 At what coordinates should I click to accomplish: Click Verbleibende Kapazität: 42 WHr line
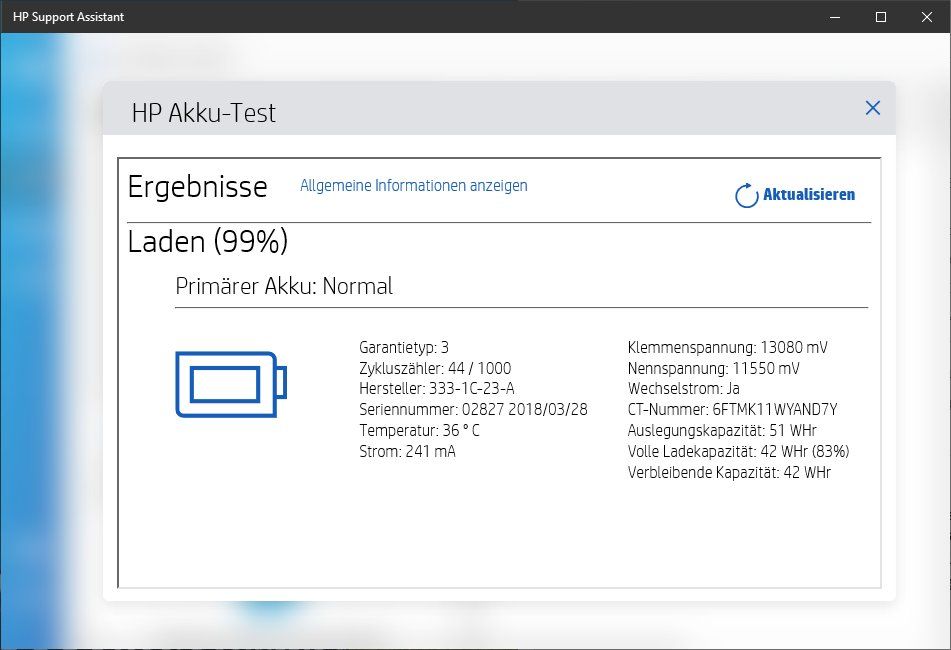(729, 472)
